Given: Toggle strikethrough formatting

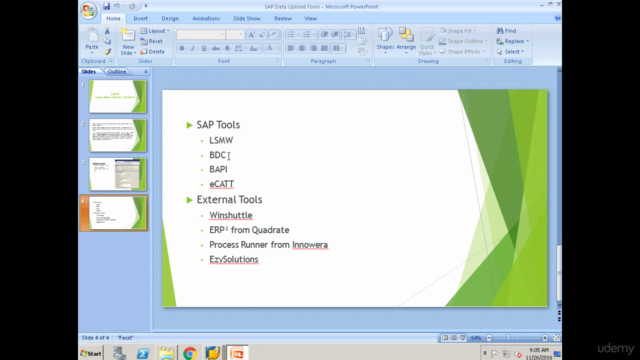Looking at the screenshot, I should coord(216,48).
